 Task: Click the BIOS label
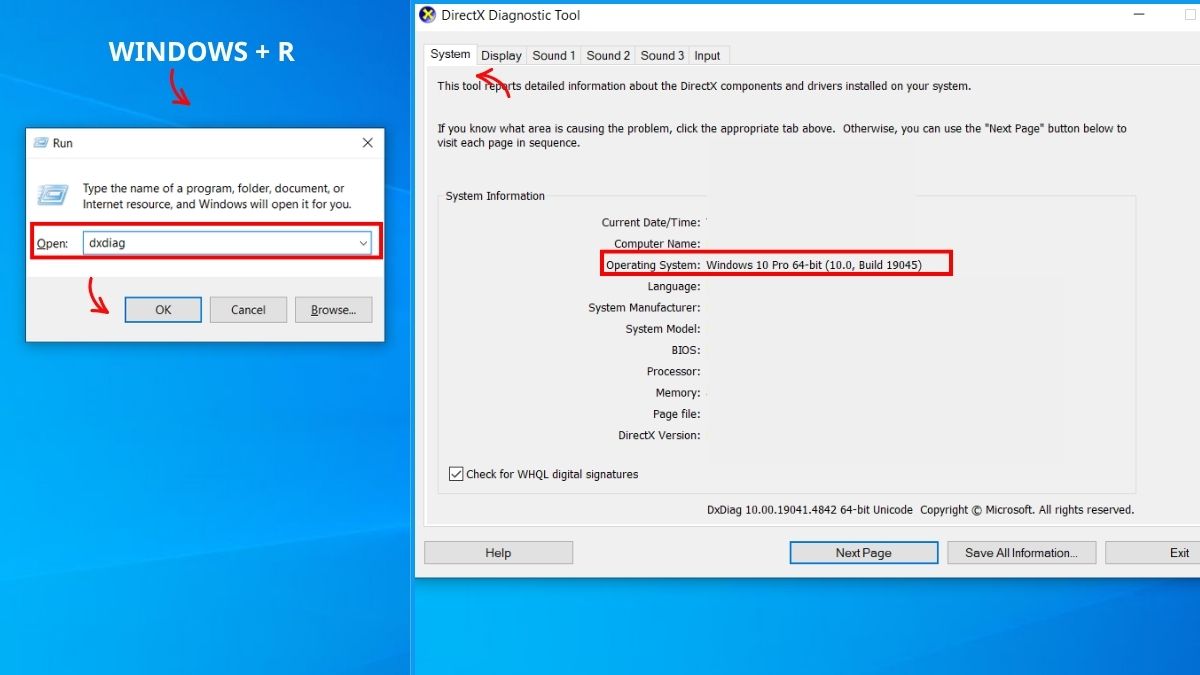click(686, 350)
